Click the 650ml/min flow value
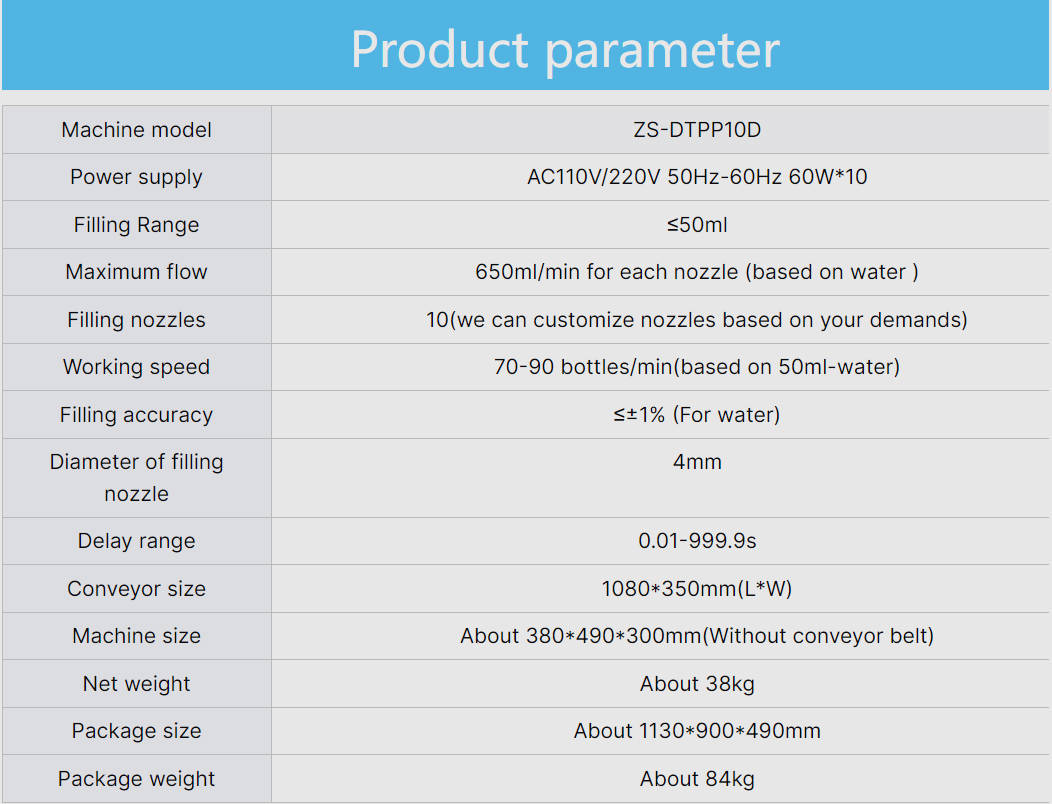This screenshot has height=804, width=1052. pyautogui.click(x=697, y=272)
